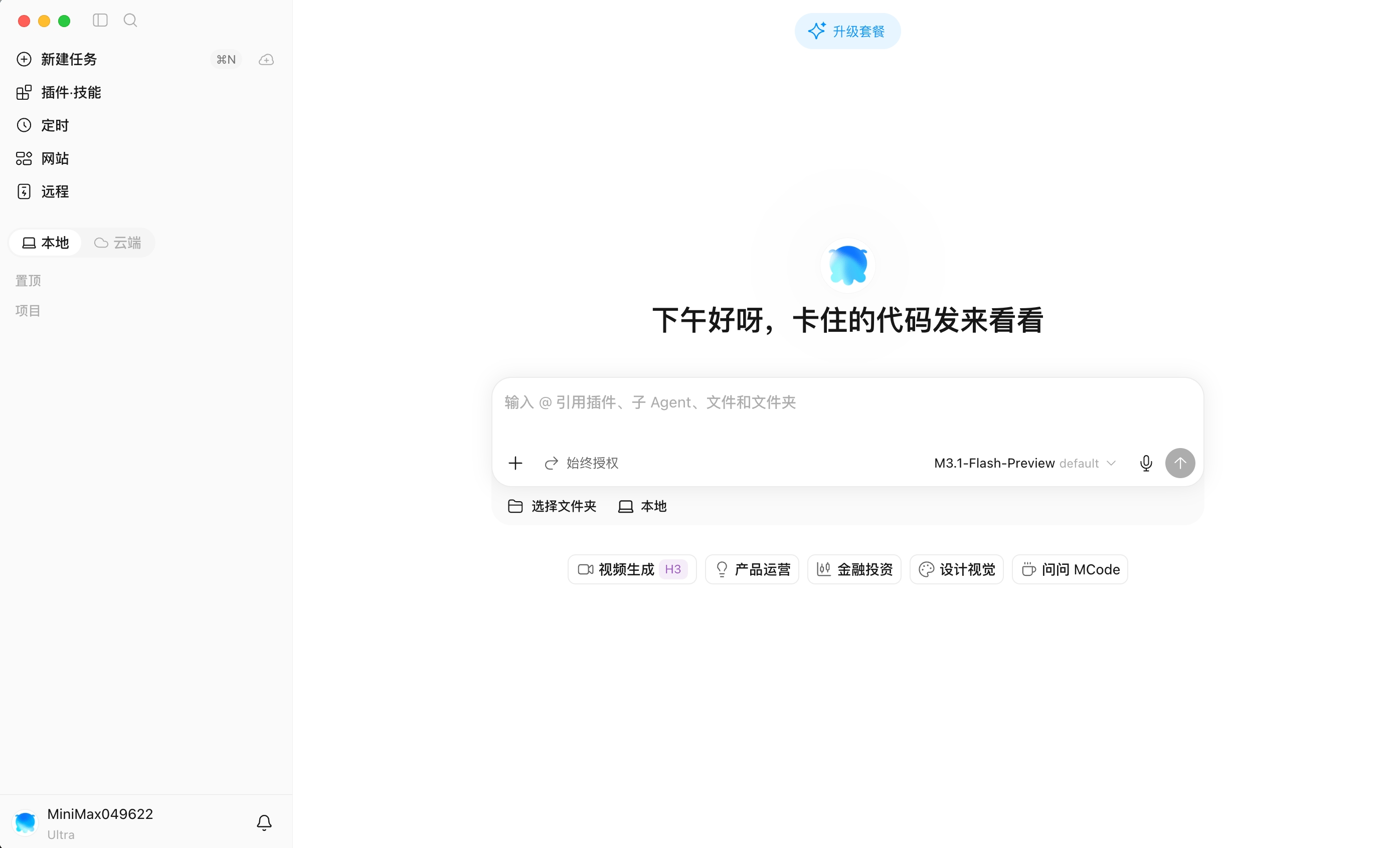
Task: Click the 升级套餐 upgrade button
Action: pos(847,31)
